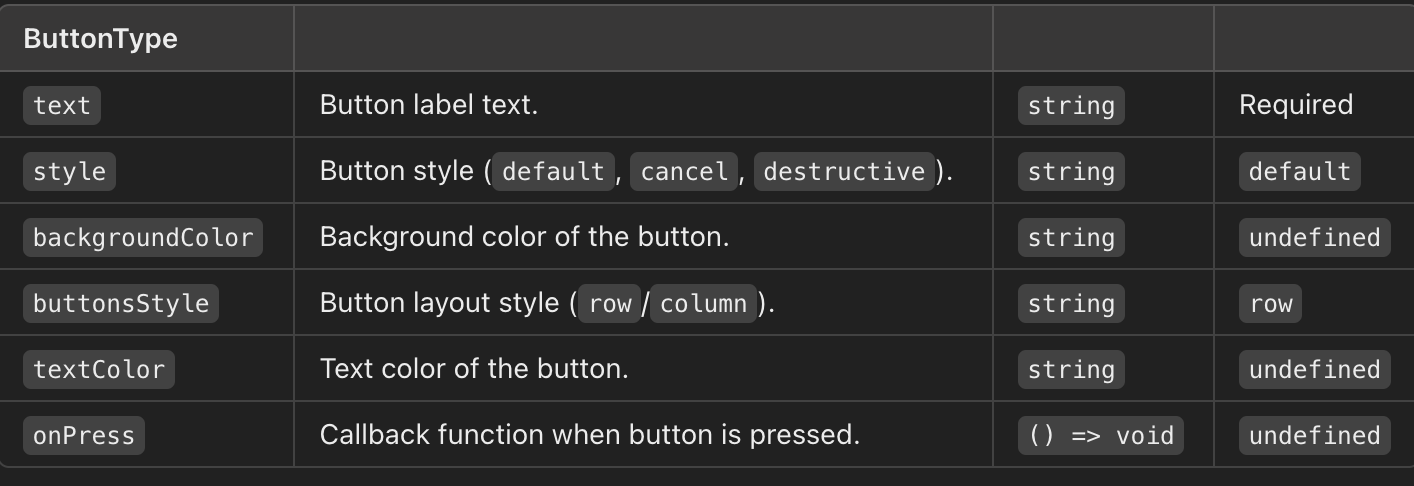The height and width of the screenshot is (486, 1414).
Task: Click the buttonsStyle property tag
Action: (x=121, y=303)
